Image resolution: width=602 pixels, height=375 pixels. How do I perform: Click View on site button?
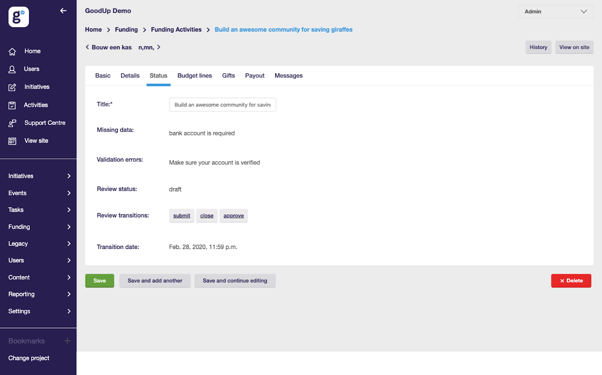pos(574,47)
